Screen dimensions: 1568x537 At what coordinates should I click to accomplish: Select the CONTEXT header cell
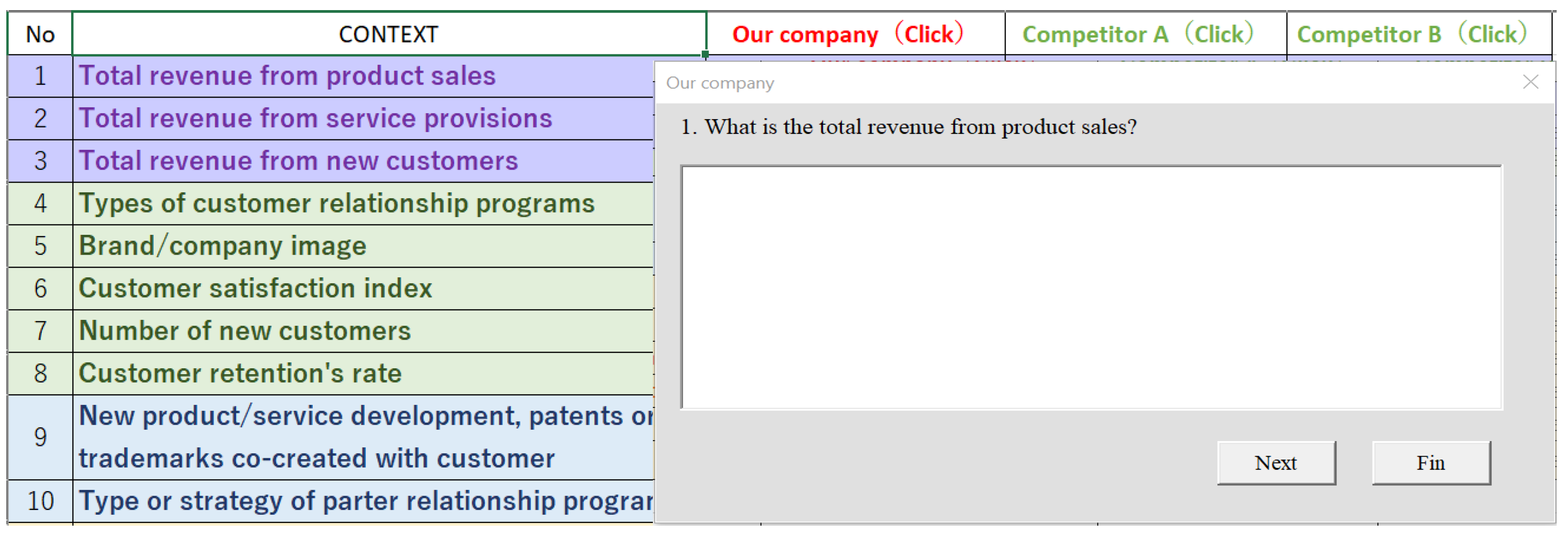389,34
